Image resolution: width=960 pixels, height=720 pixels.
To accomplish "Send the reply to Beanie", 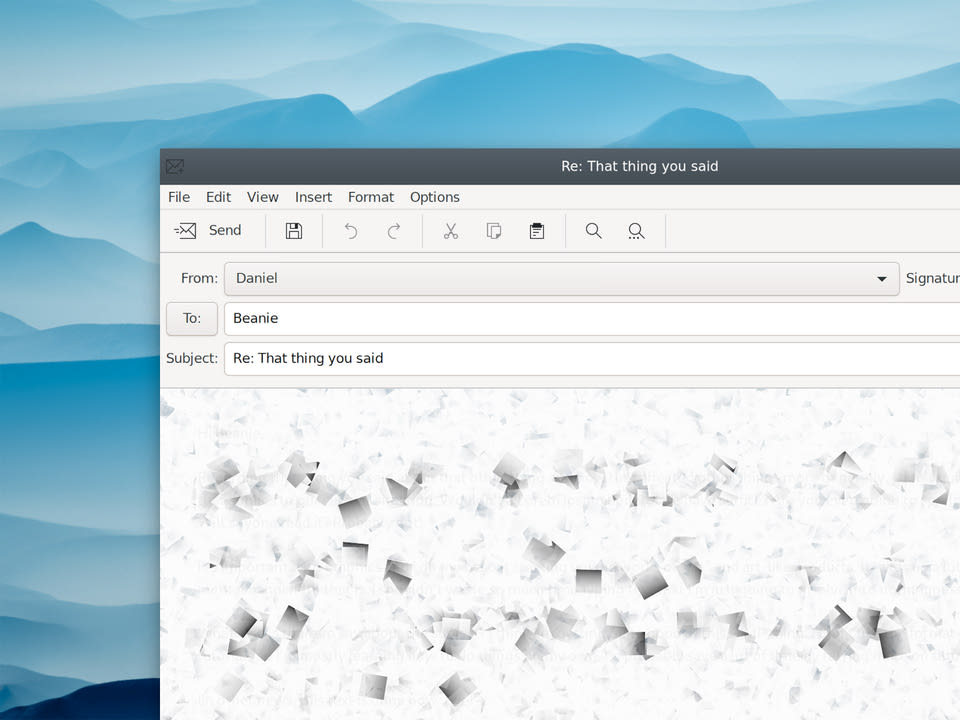I will [209, 230].
